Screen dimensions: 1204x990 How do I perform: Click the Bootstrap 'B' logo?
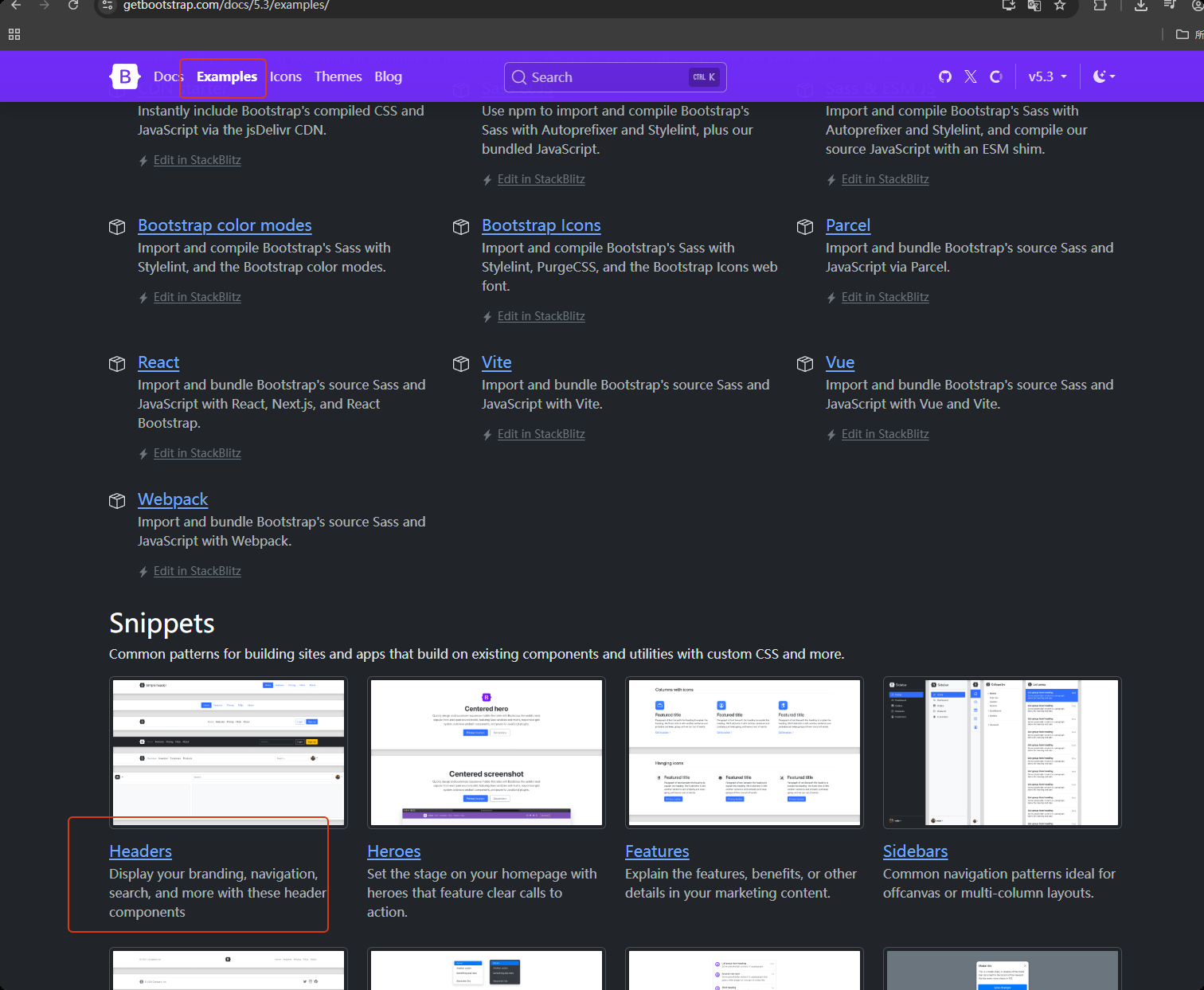coord(125,76)
